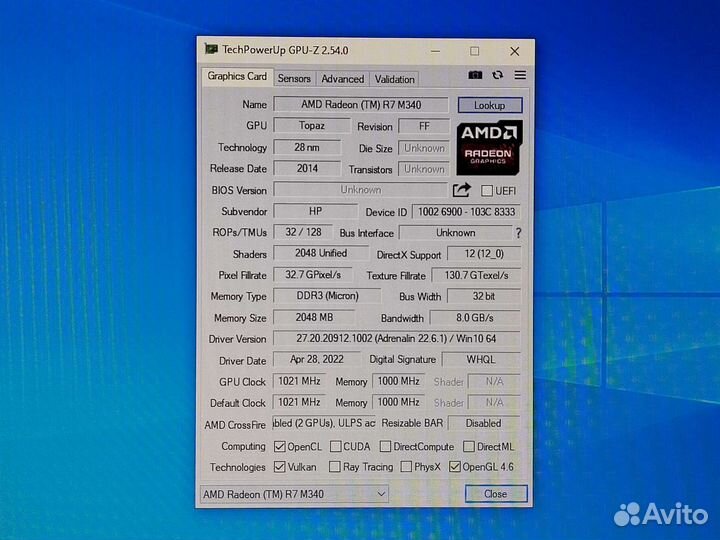Click the GPU-Z title bar app icon

click(211, 49)
